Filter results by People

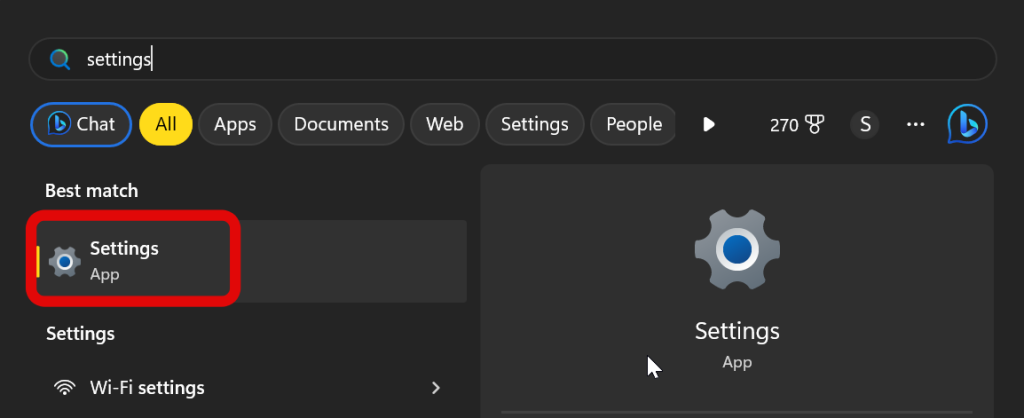click(x=633, y=125)
